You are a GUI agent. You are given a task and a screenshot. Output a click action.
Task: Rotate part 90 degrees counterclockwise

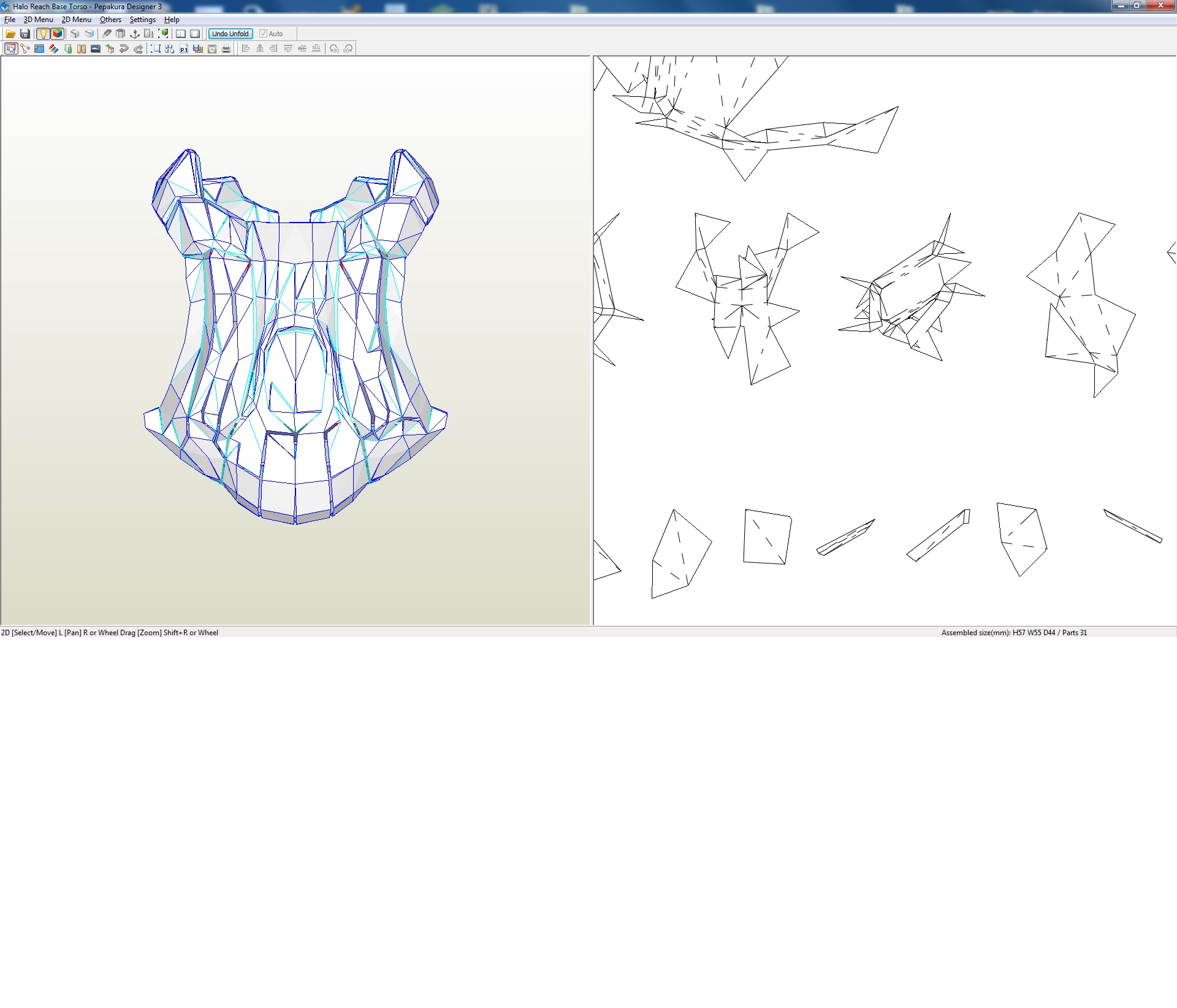334,48
